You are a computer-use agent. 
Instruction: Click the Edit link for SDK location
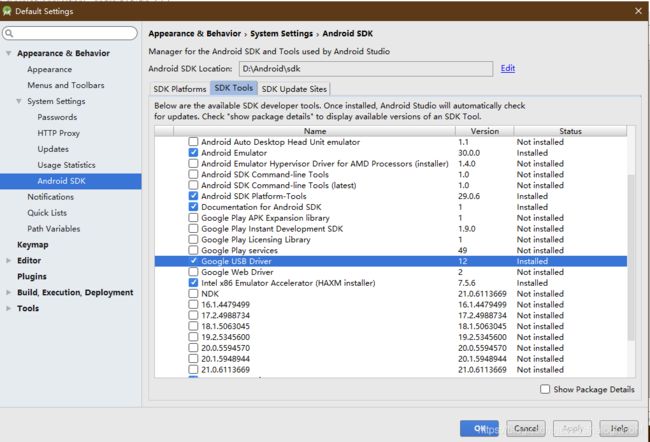pyautogui.click(x=508, y=68)
